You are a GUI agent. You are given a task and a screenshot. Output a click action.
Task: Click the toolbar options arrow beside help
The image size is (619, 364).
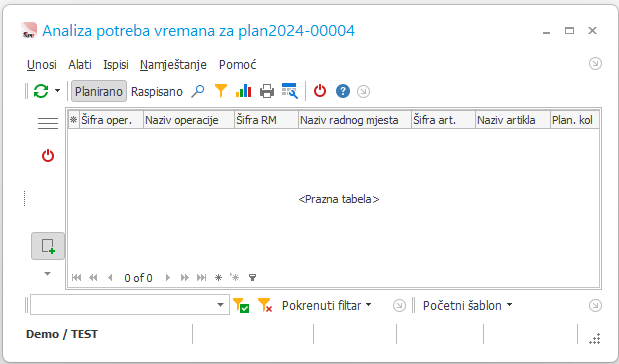click(x=363, y=92)
